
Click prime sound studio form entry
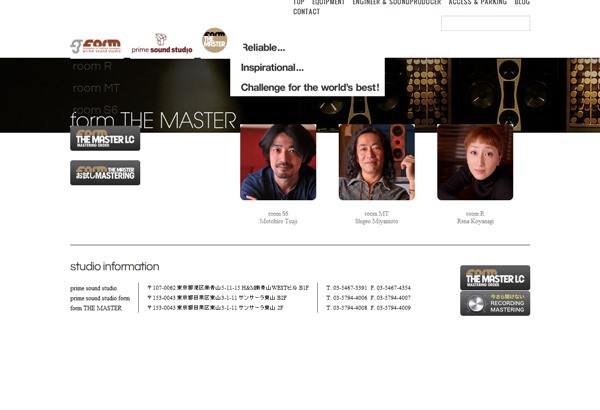point(100,298)
